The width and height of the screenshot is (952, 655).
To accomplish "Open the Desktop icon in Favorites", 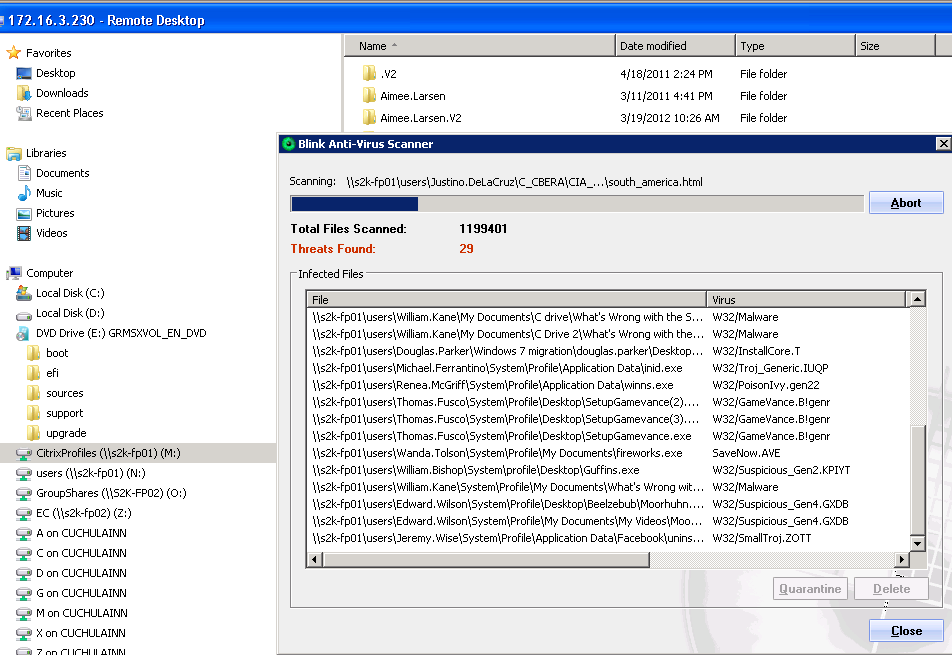I will click(x=24, y=73).
